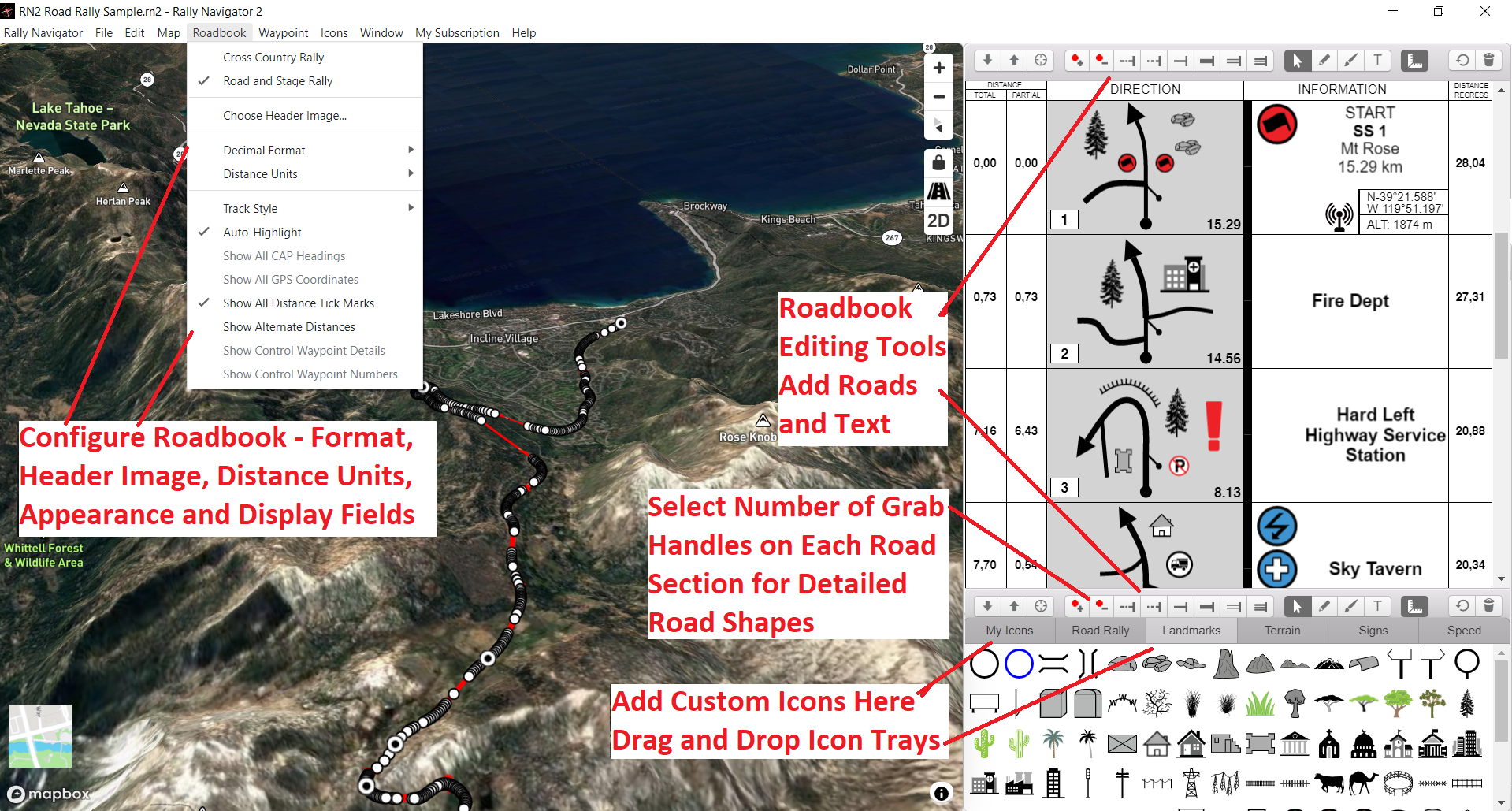Click the map compass reset arrow

click(x=939, y=126)
